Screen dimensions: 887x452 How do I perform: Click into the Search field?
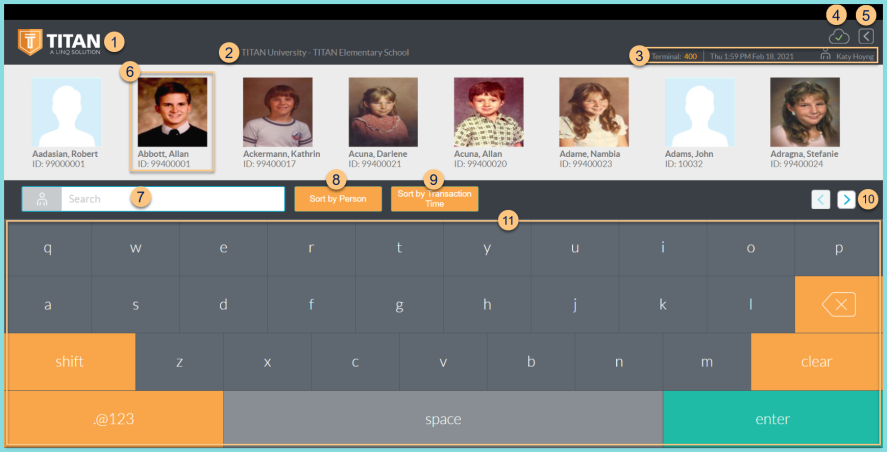173,199
